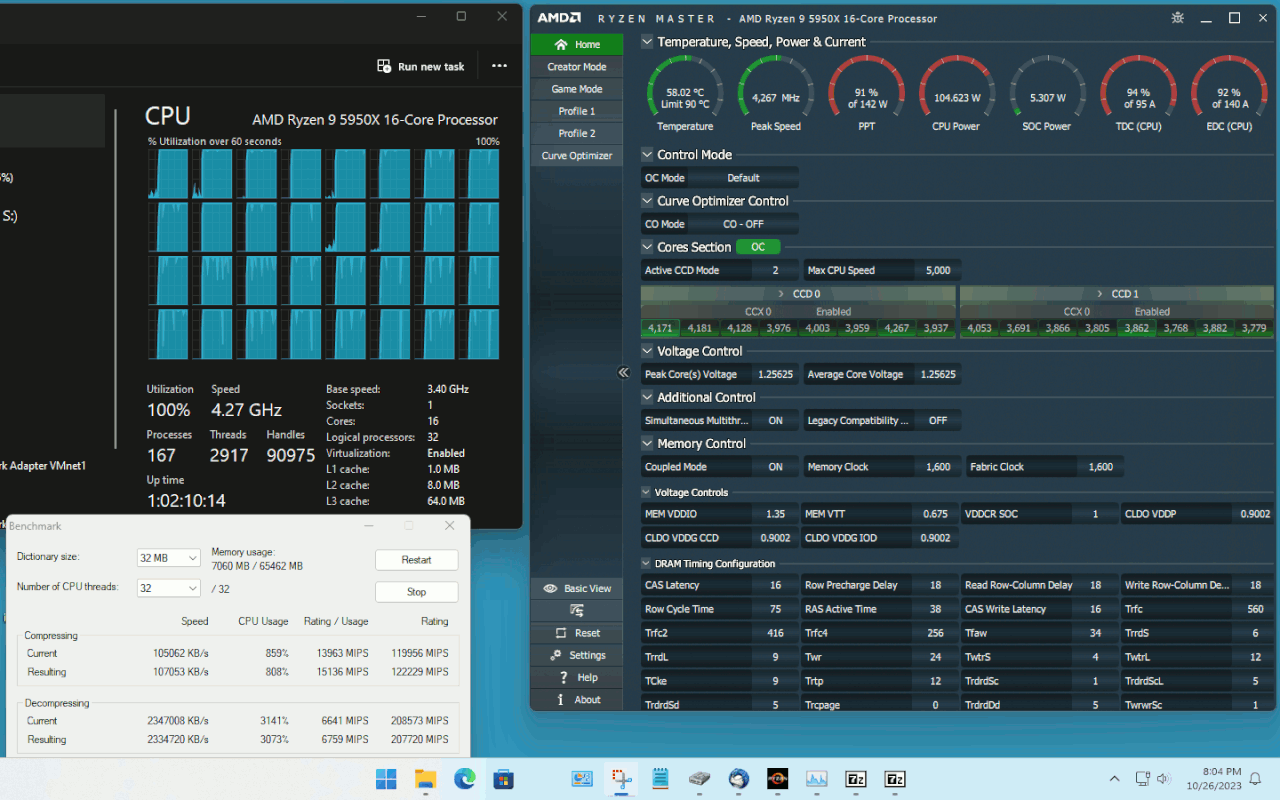Toggle the green OC switch in Cores Section
Screen dimensions: 1280x800
tap(758, 247)
